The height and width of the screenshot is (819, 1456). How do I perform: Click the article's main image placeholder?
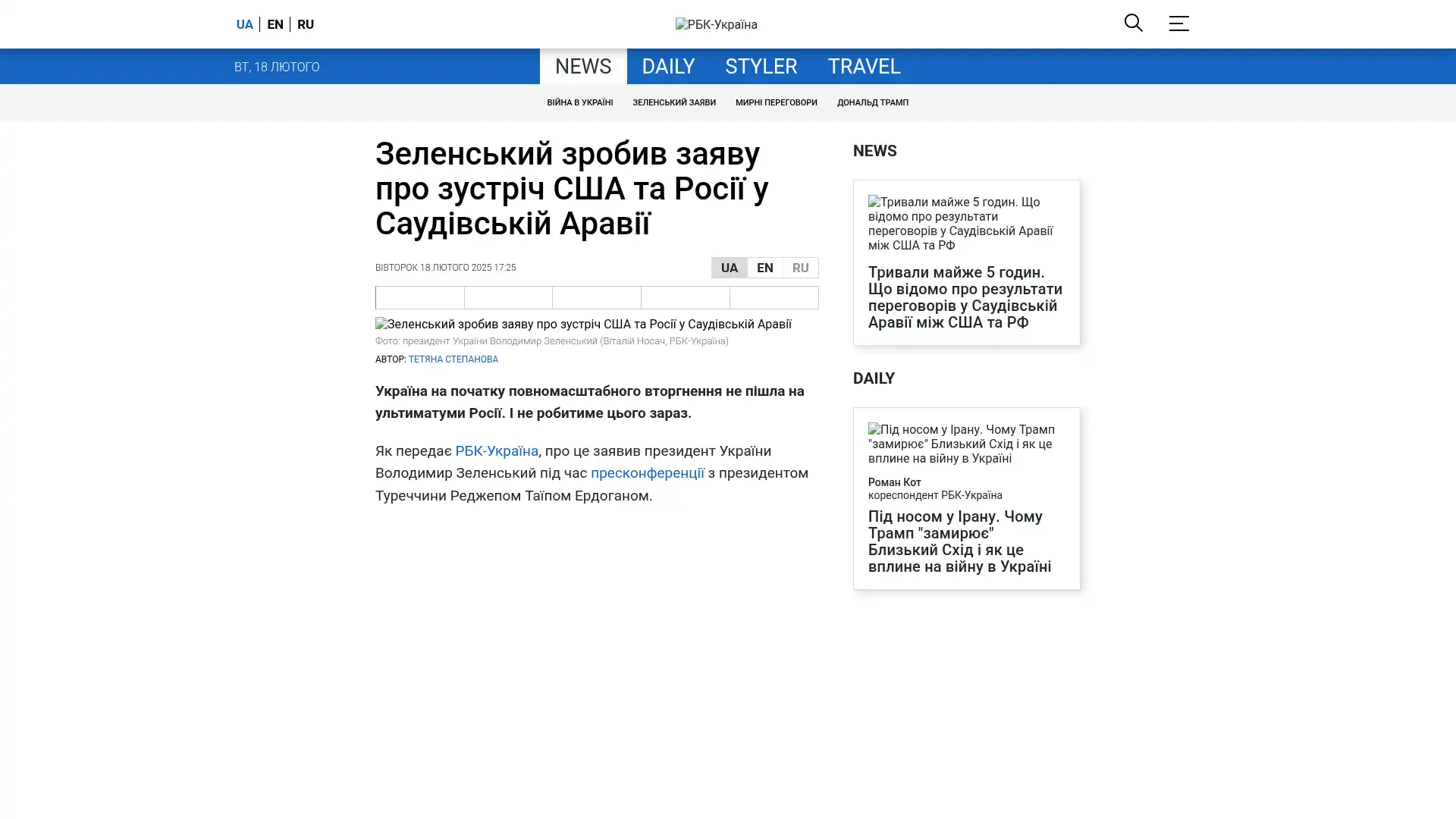coord(583,324)
